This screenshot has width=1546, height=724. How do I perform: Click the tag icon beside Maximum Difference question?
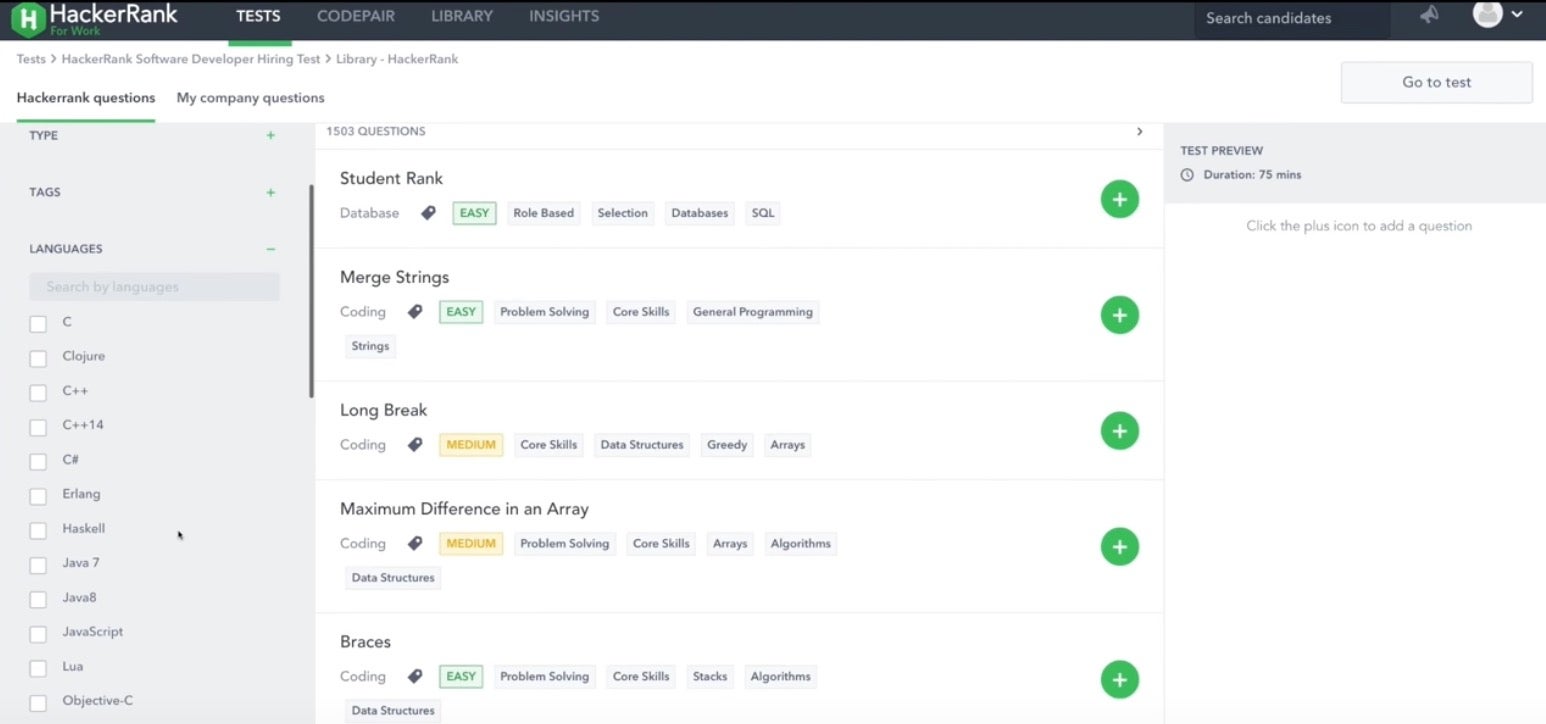(415, 543)
